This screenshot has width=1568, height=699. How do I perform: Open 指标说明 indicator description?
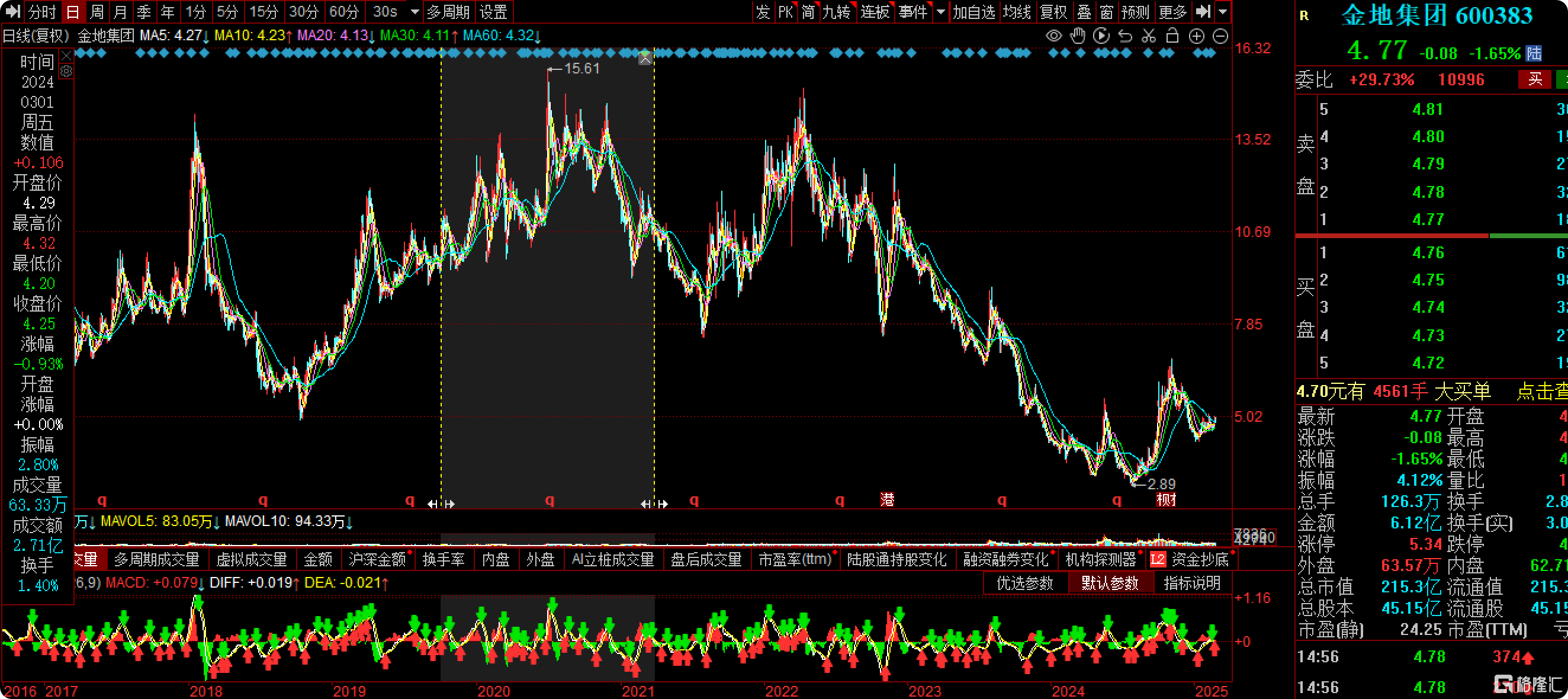[1192, 583]
